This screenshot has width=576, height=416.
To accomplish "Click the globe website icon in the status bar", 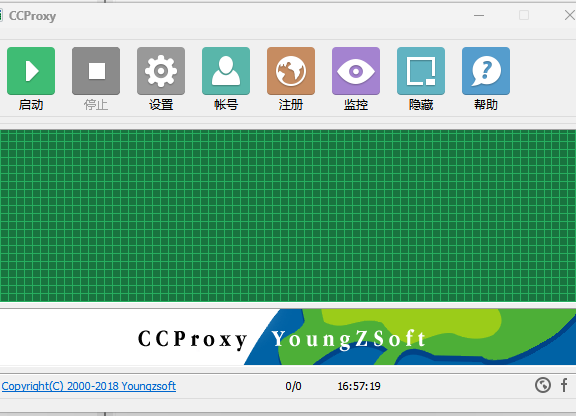I will pos(543,385).
